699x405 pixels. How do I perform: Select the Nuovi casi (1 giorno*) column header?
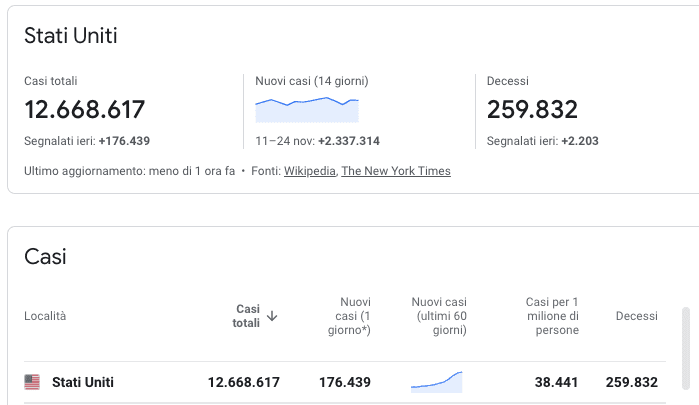349,316
